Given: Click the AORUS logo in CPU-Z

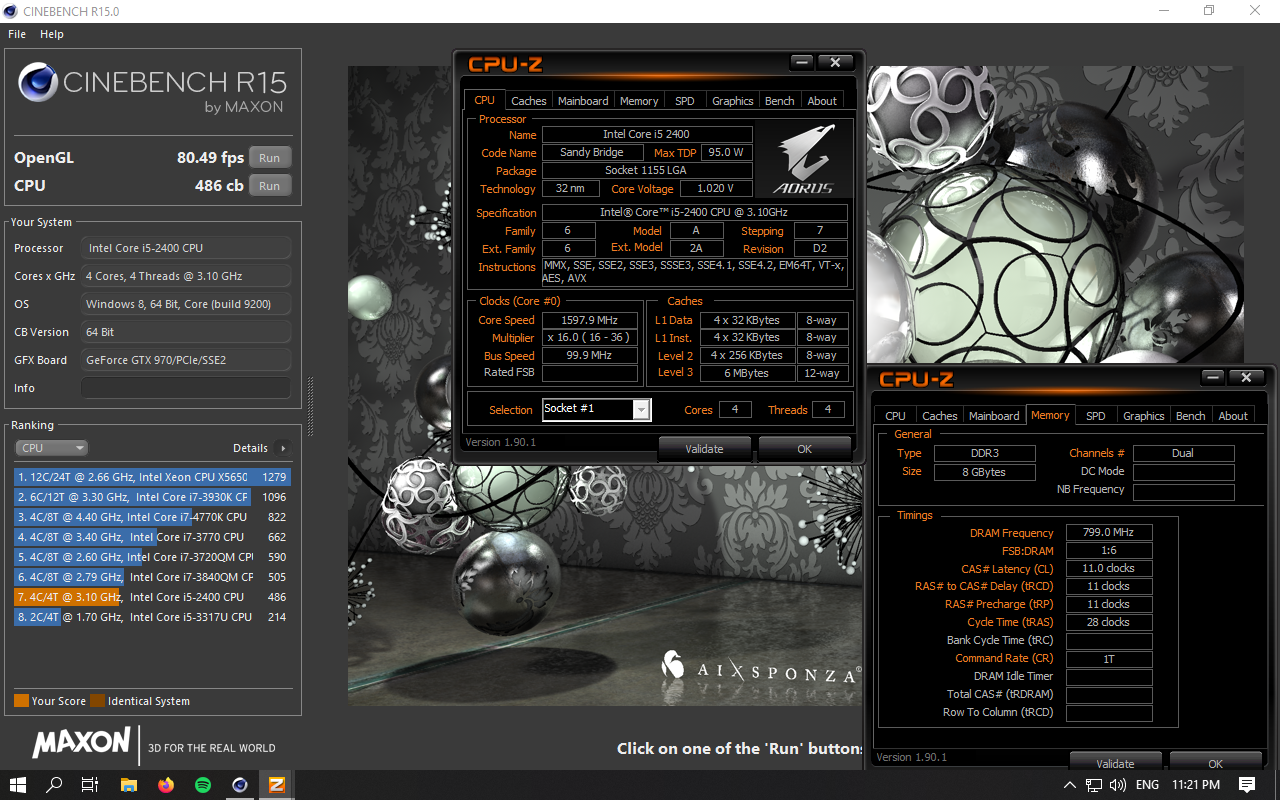Looking at the screenshot, I should tap(803, 159).
